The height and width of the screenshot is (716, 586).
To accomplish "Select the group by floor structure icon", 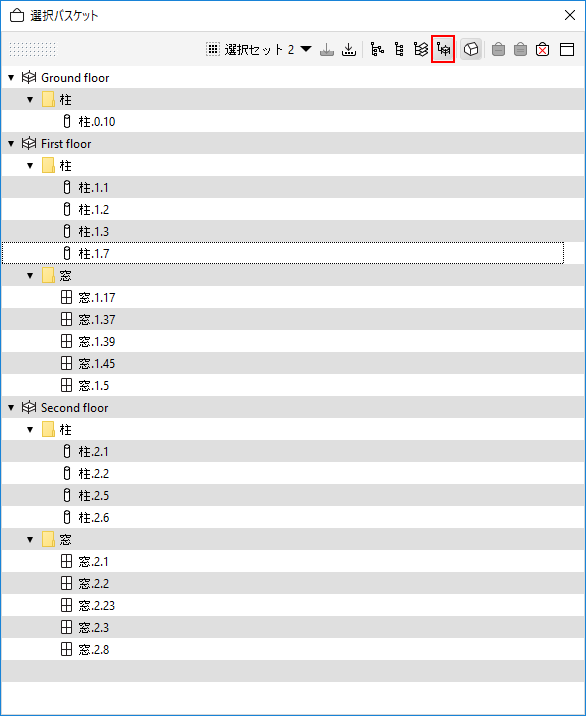I will [x=443, y=49].
